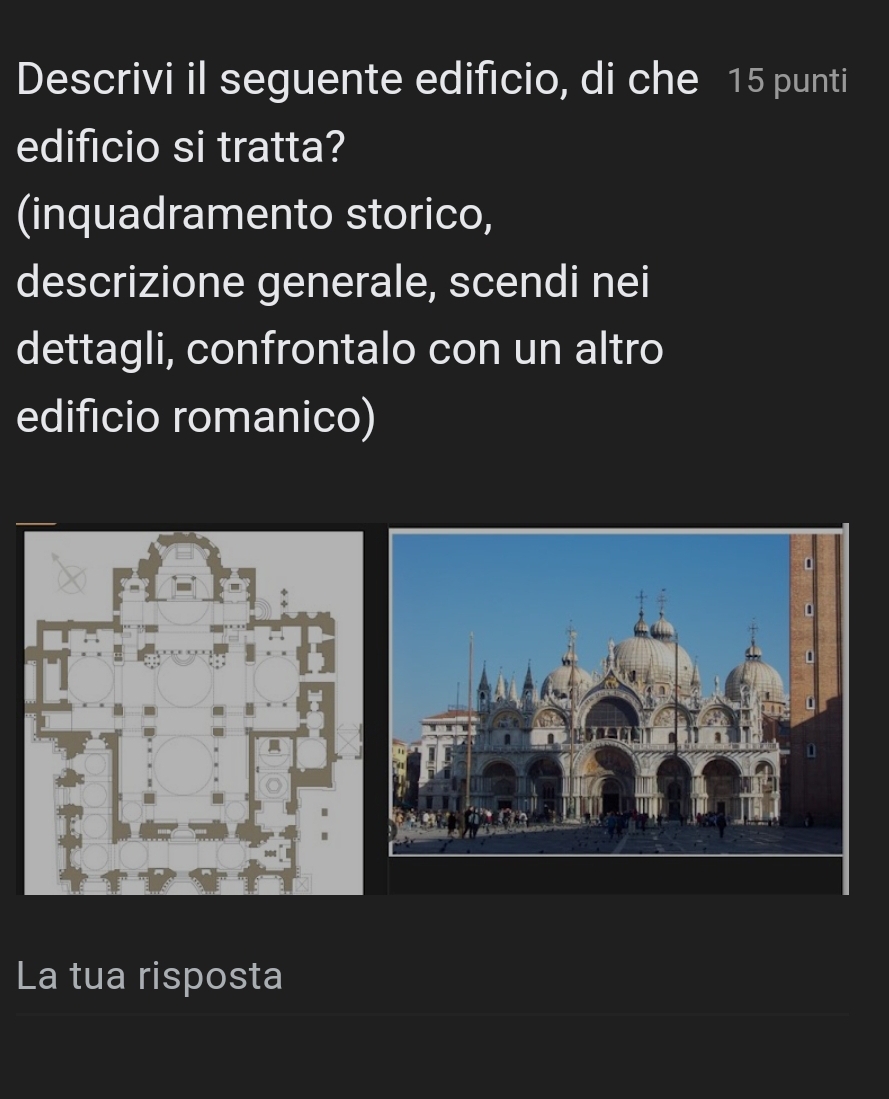Click the lower nave dome circle in plan

pyautogui.click(x=183, y=765)
